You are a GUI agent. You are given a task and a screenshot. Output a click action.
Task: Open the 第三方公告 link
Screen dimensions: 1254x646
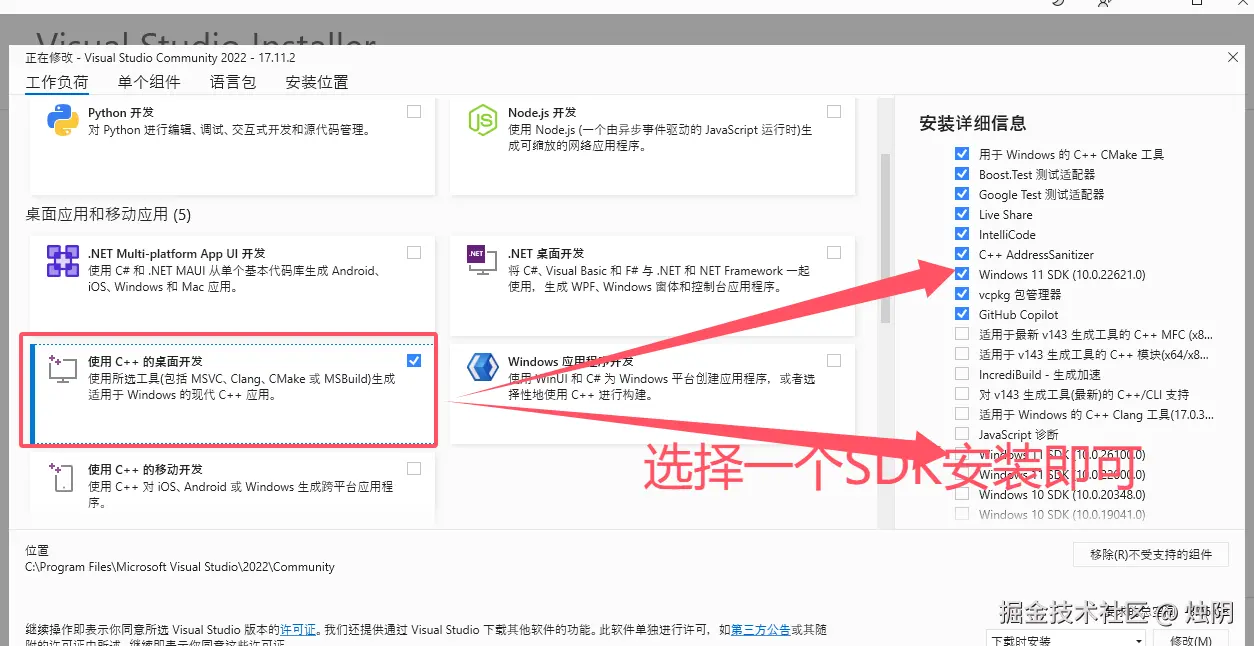pos(761,630)
